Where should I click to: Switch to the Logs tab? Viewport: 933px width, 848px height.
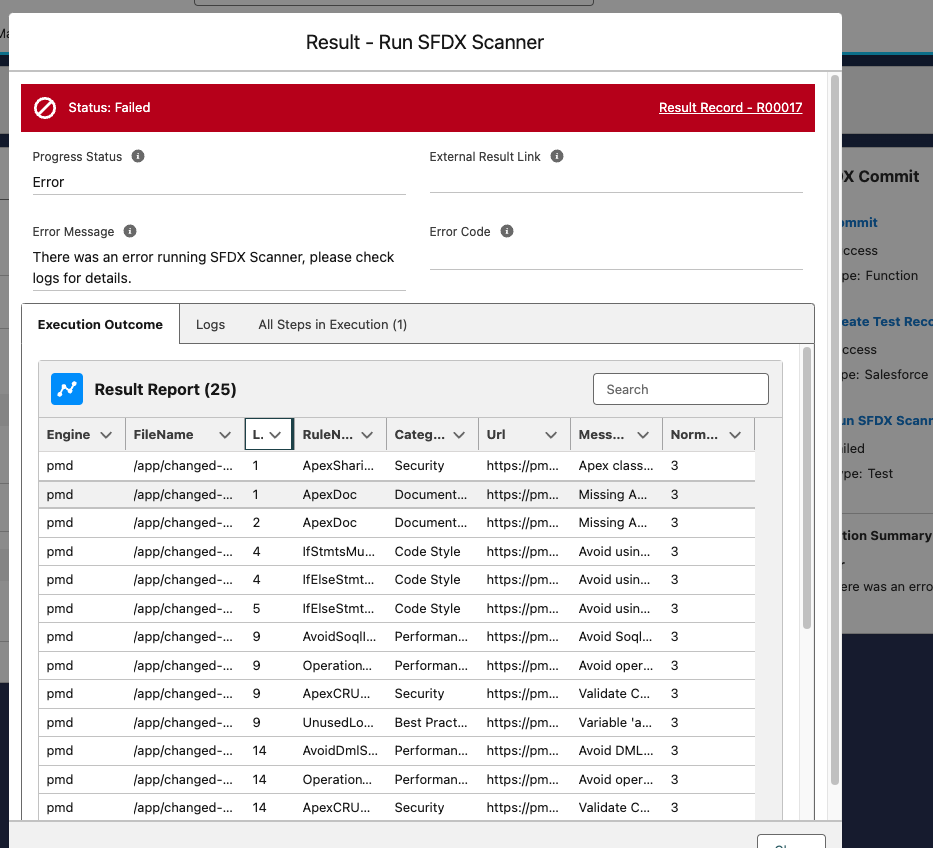(211, 324)
